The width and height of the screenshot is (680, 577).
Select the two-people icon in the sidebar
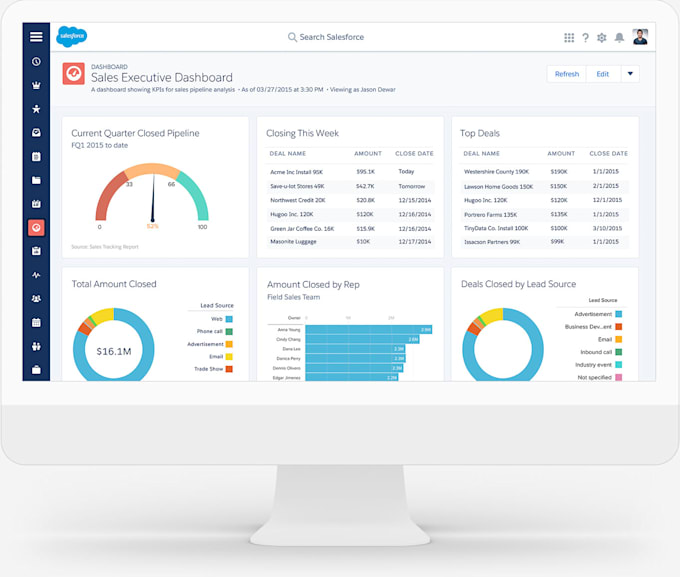point(36,346)
